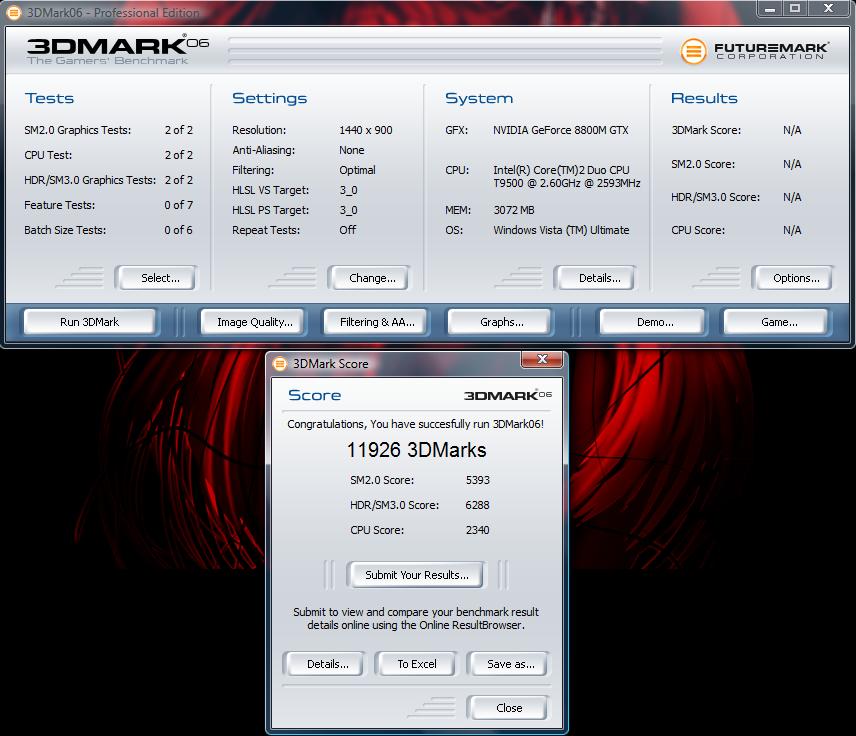This screenshot has height=736, width=856.
Task: Minimize the 3DMark06 main window
Action: [x=770, y=8]
